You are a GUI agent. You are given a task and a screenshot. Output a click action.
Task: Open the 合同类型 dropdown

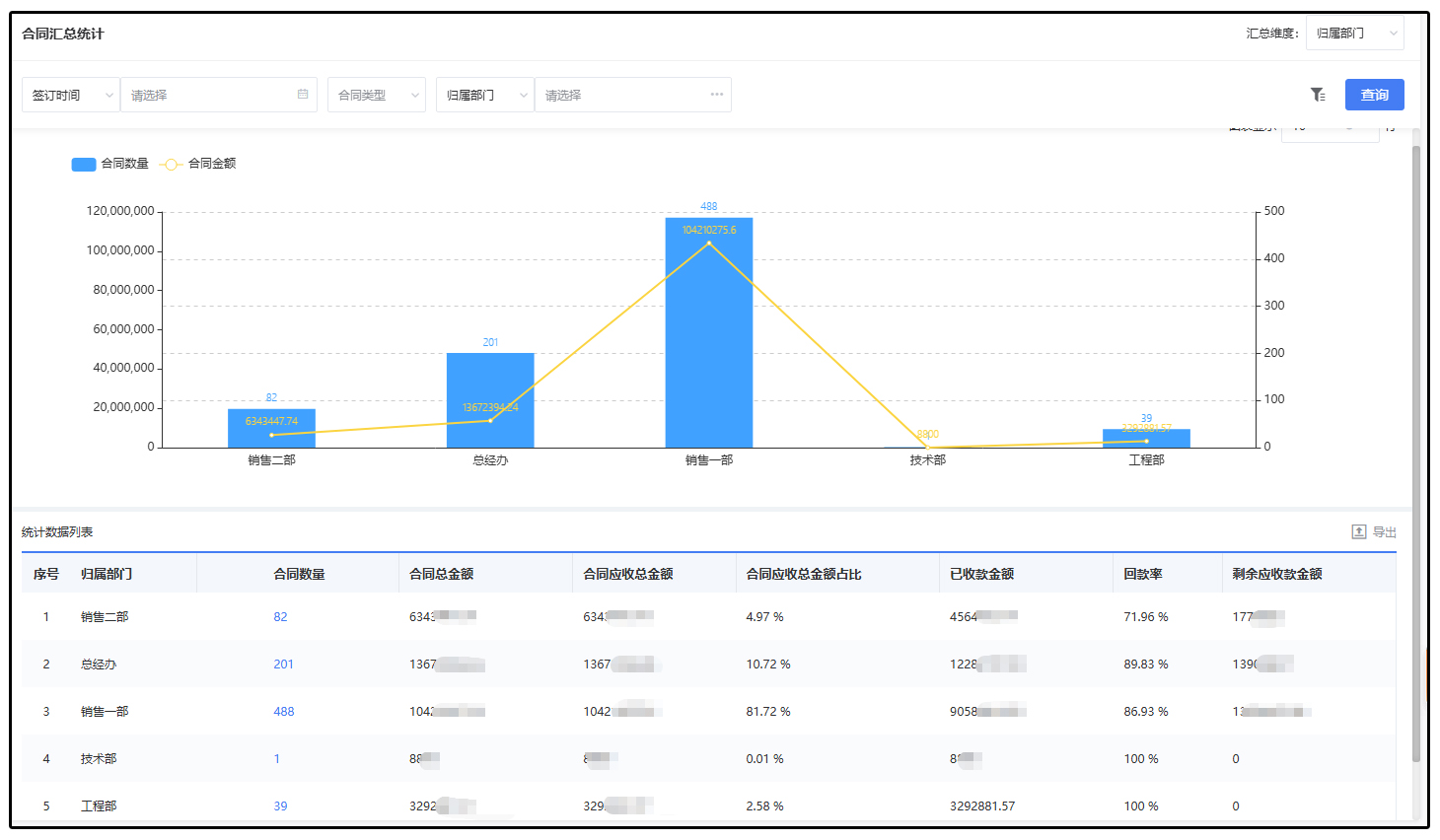(x=376, y=96)
